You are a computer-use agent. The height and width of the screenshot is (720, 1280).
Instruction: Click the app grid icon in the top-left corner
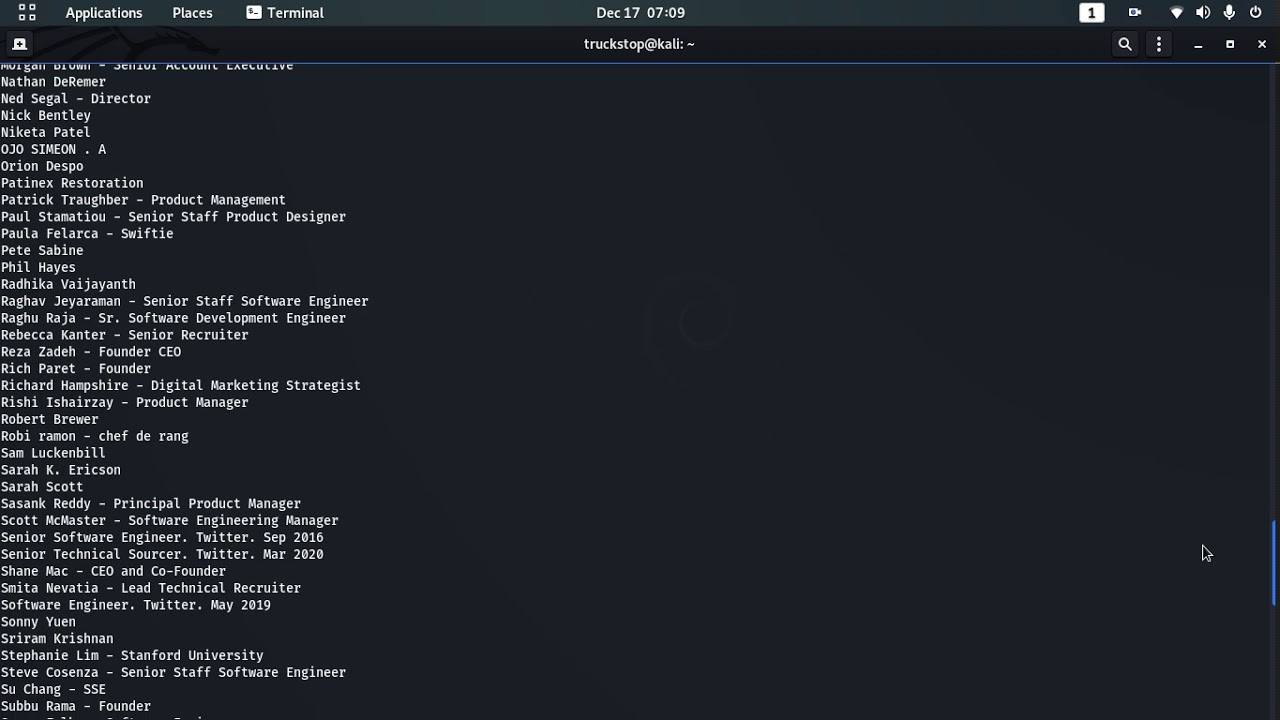[x=26, y=13]
